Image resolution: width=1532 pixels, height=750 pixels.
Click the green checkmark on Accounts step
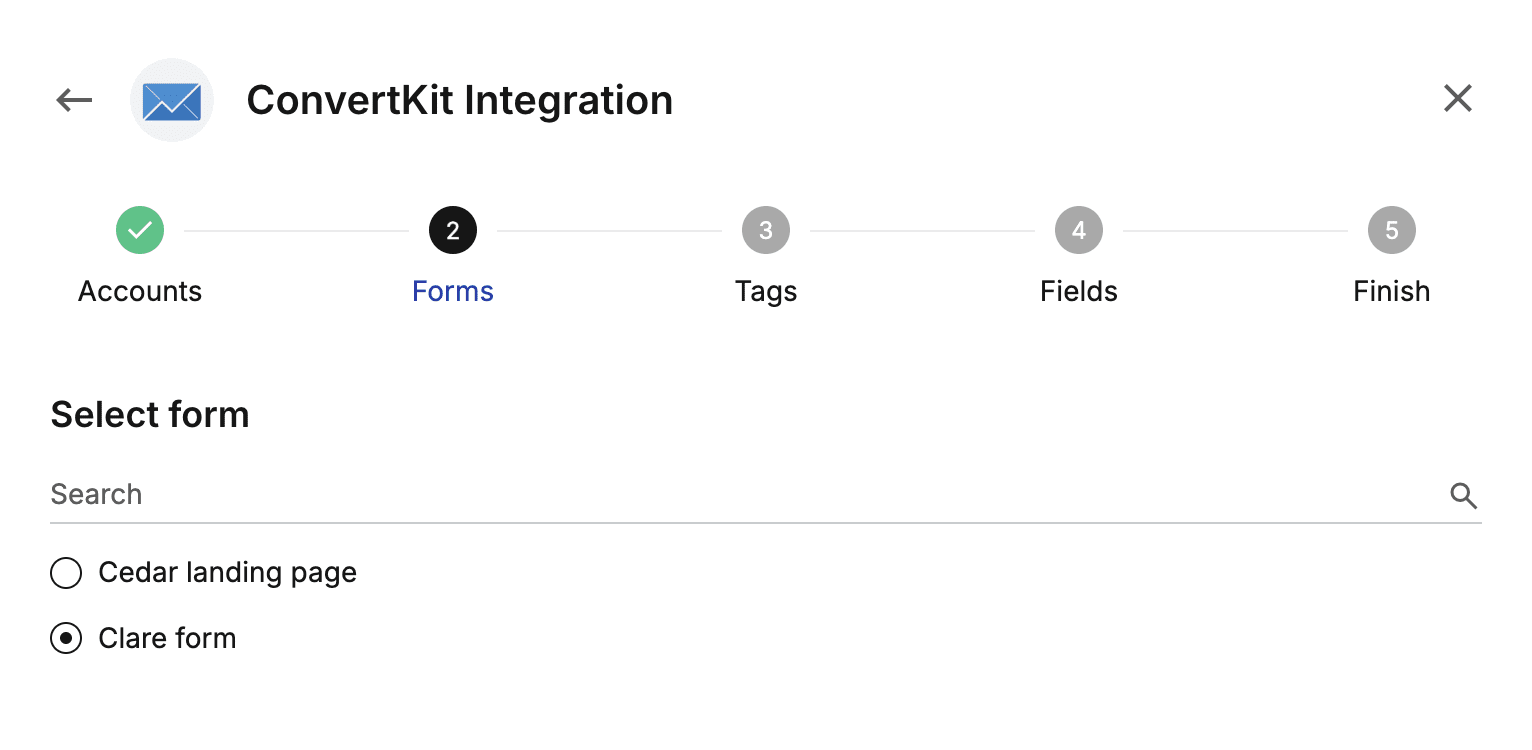pos(140,230)
